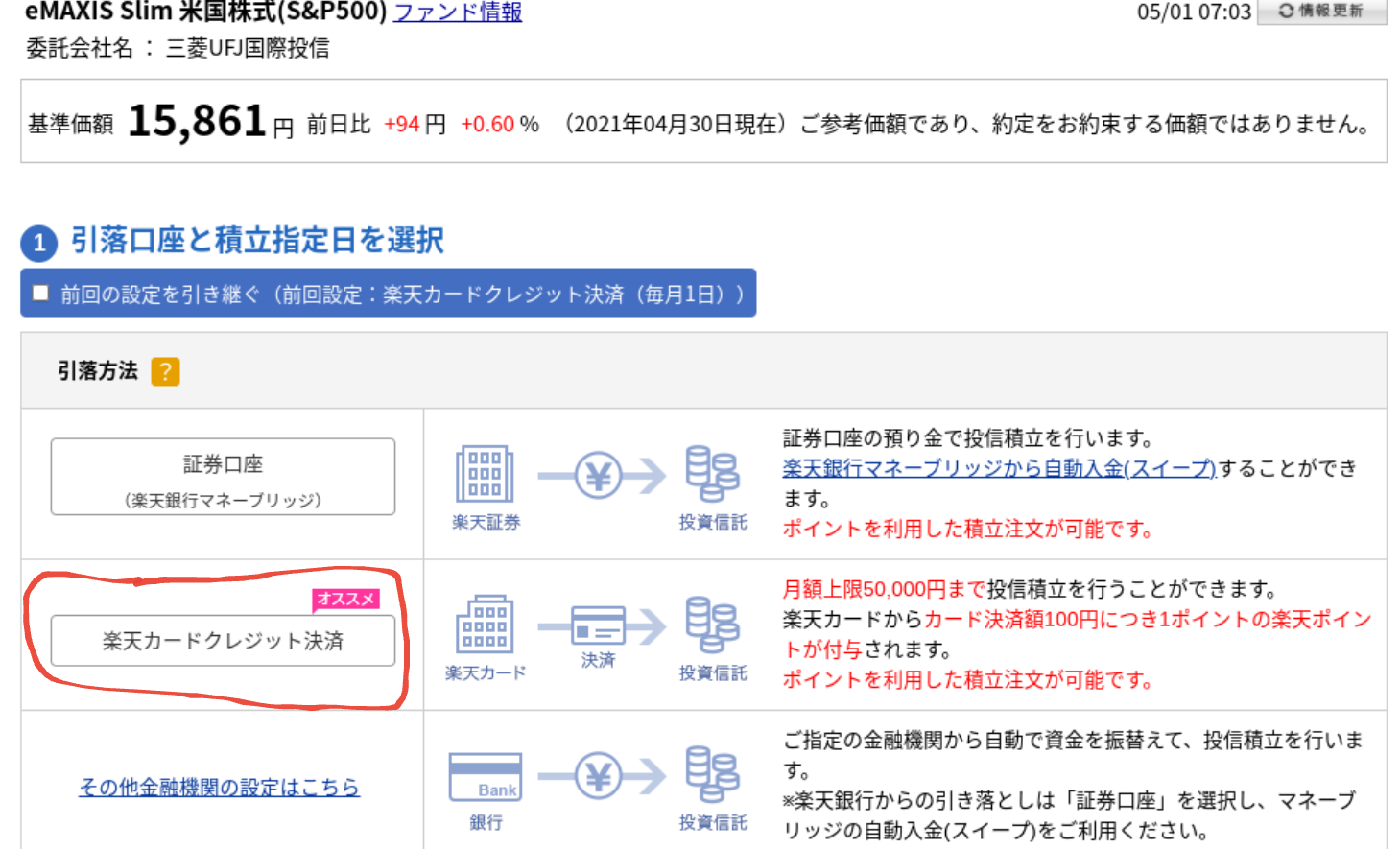Click the 投資信託 coins icon in 楽天カード row
Image resolution: width=1400 pixels, height=849 pixels.
pyautogui.click(x=712, y=625)
